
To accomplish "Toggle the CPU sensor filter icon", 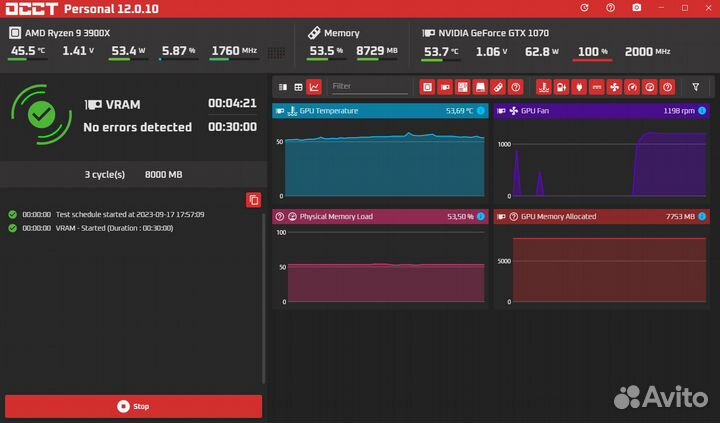I will [427, 87].
